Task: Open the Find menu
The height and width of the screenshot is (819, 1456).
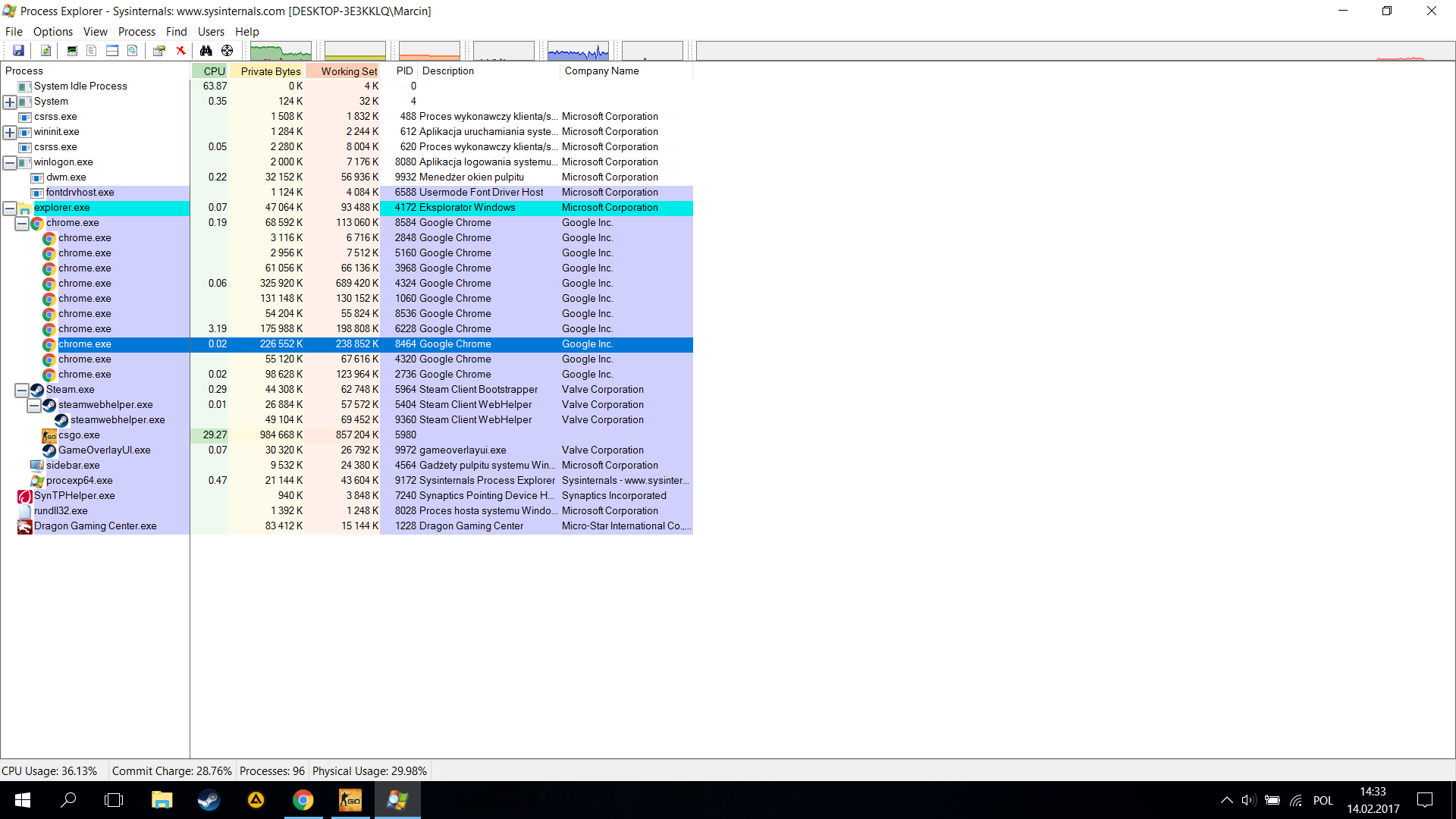Action: [x=177, y=32]
